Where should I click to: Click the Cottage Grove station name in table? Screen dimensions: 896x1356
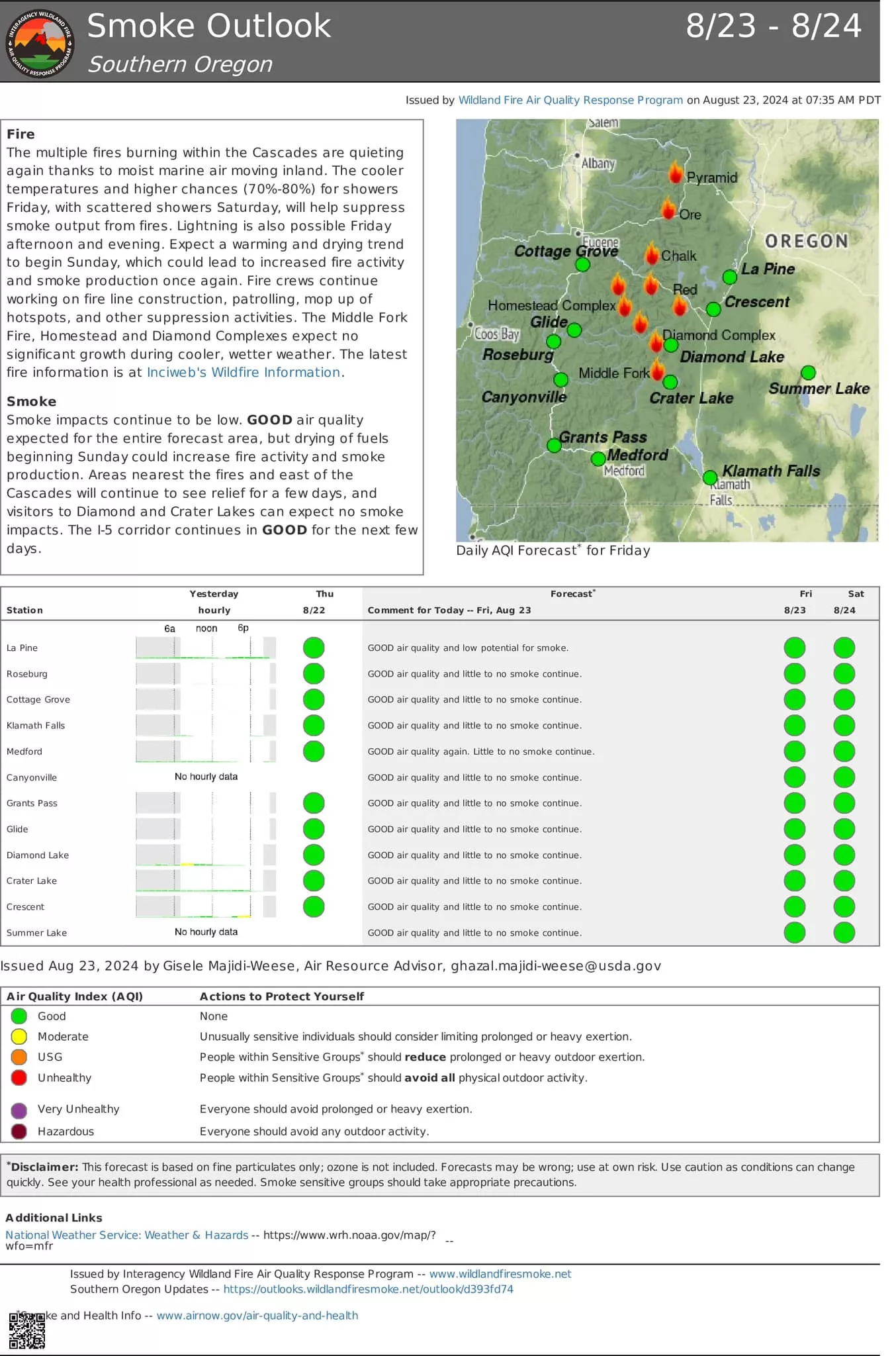coord(38,700)
